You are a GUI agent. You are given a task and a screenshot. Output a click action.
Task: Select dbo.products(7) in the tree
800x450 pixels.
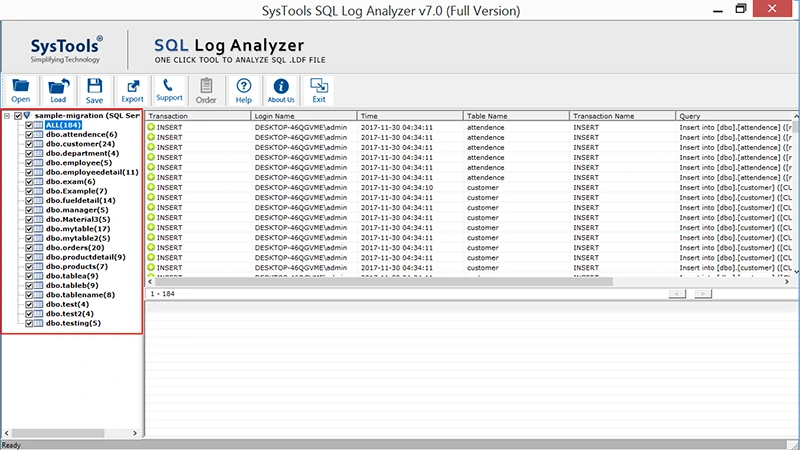point(77,267)
